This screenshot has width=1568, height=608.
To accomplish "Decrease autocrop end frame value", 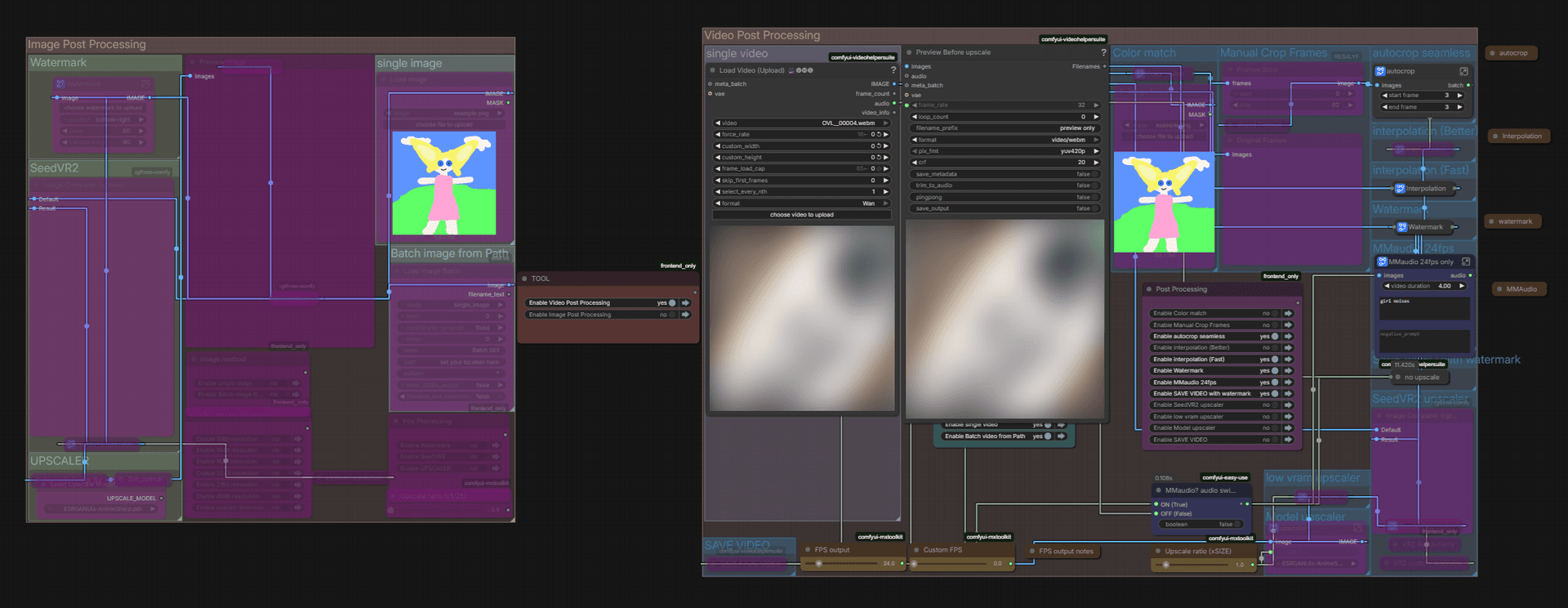I will click(x=1385, y=107).
